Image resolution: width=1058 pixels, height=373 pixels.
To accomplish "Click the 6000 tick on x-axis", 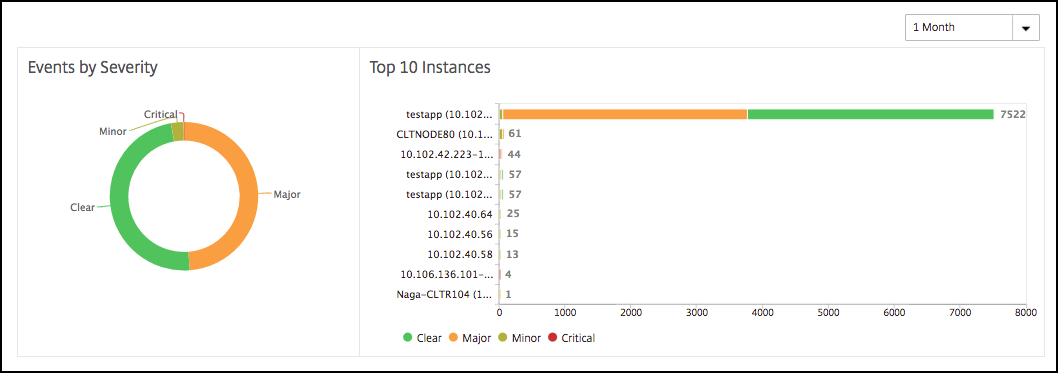I will pyautogui.click(x=893, y=312).
